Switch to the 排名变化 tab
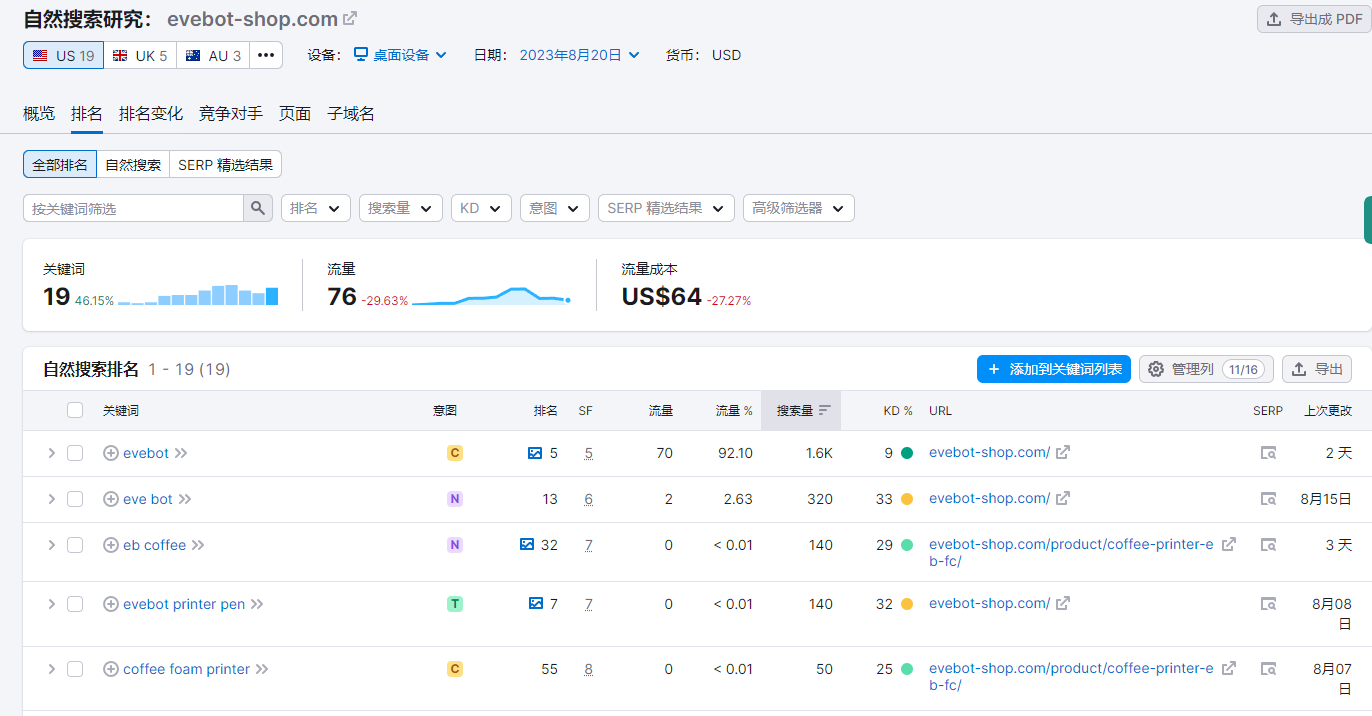Image resolution: width=1372 pixels, height=716 pixels. click(151, 114)
